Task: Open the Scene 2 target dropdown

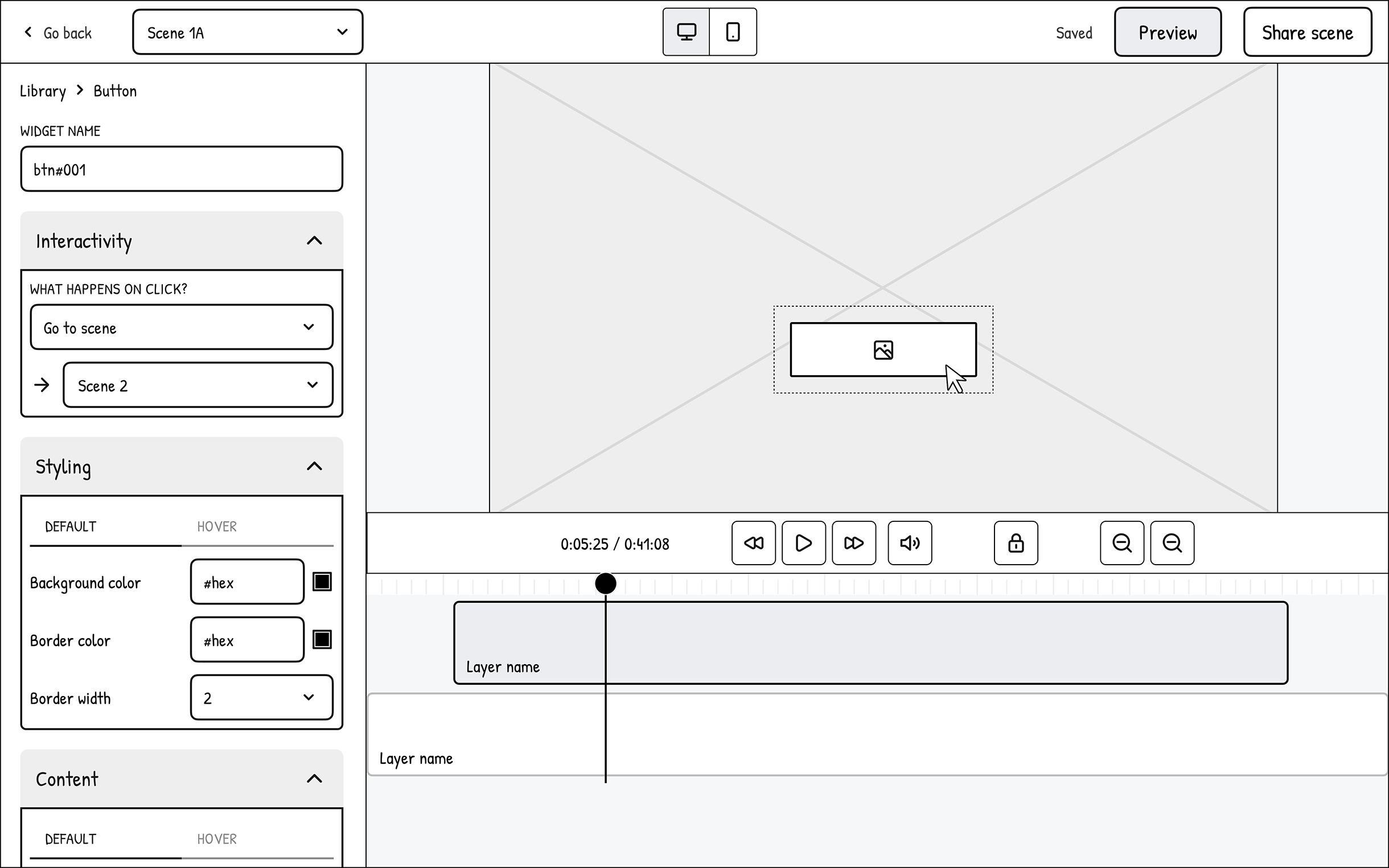Action: tap(198, 385)
